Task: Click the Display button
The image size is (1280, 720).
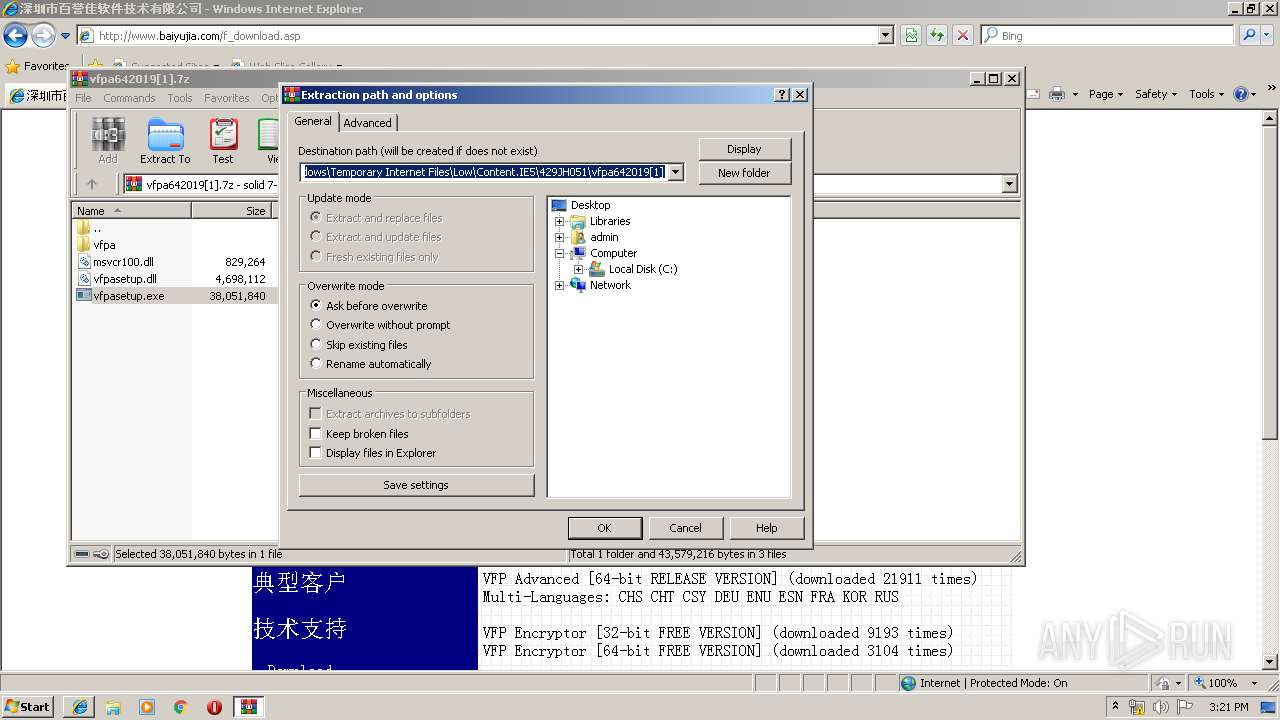Action: pyautogui.click(x=744, y=149)
